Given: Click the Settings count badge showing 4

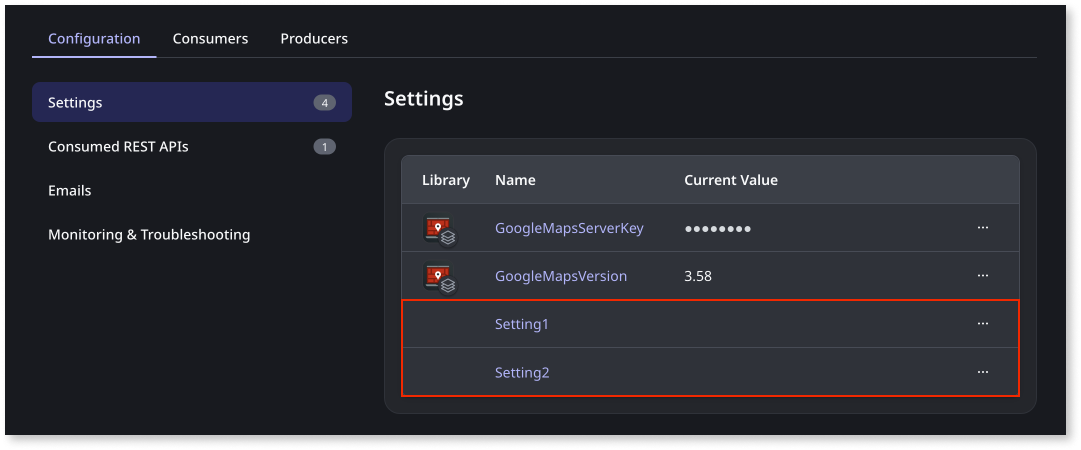Looking at the screenshot, I should pyautogui.click(x=324, y=102).
